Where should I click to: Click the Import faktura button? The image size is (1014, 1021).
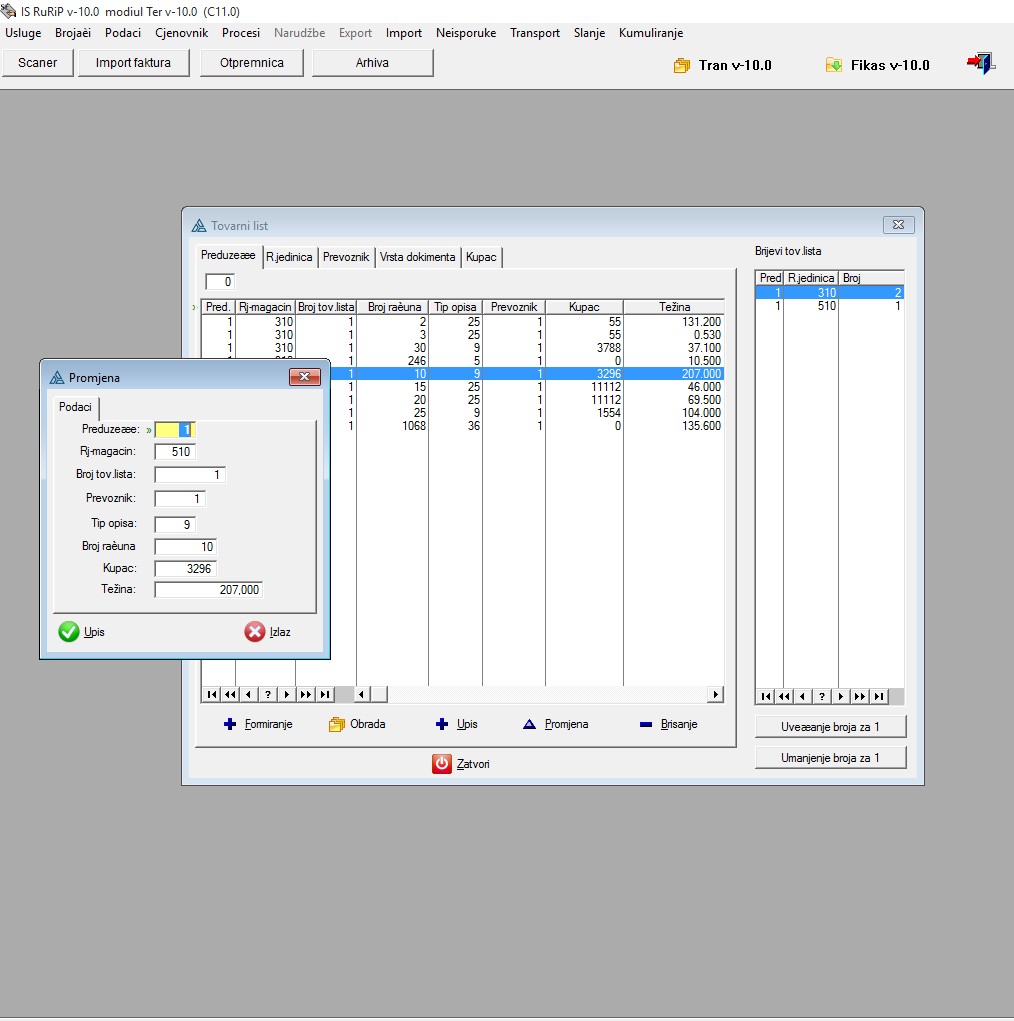pyautogui.click(x=133, y=63)
